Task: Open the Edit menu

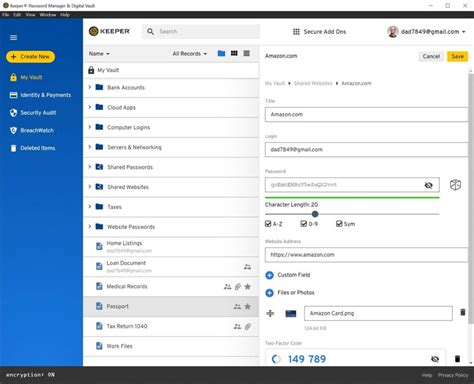Action: tap(17, 15)
